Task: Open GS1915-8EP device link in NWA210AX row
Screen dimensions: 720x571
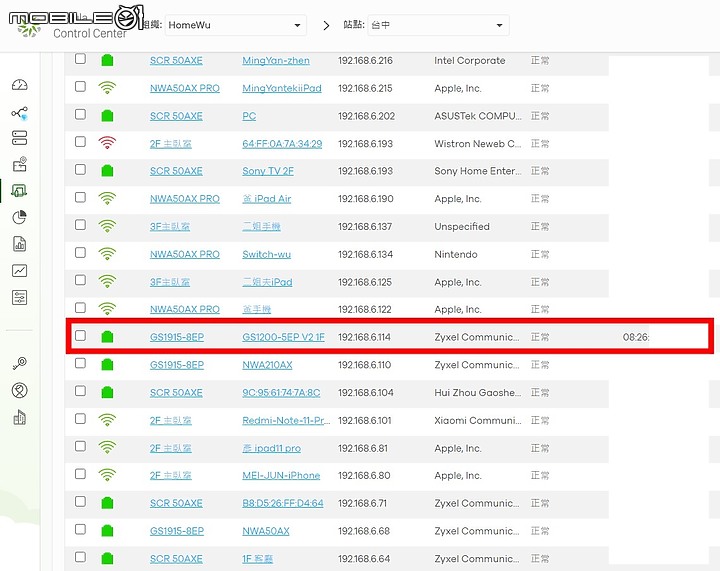Action: pos(177,365)
